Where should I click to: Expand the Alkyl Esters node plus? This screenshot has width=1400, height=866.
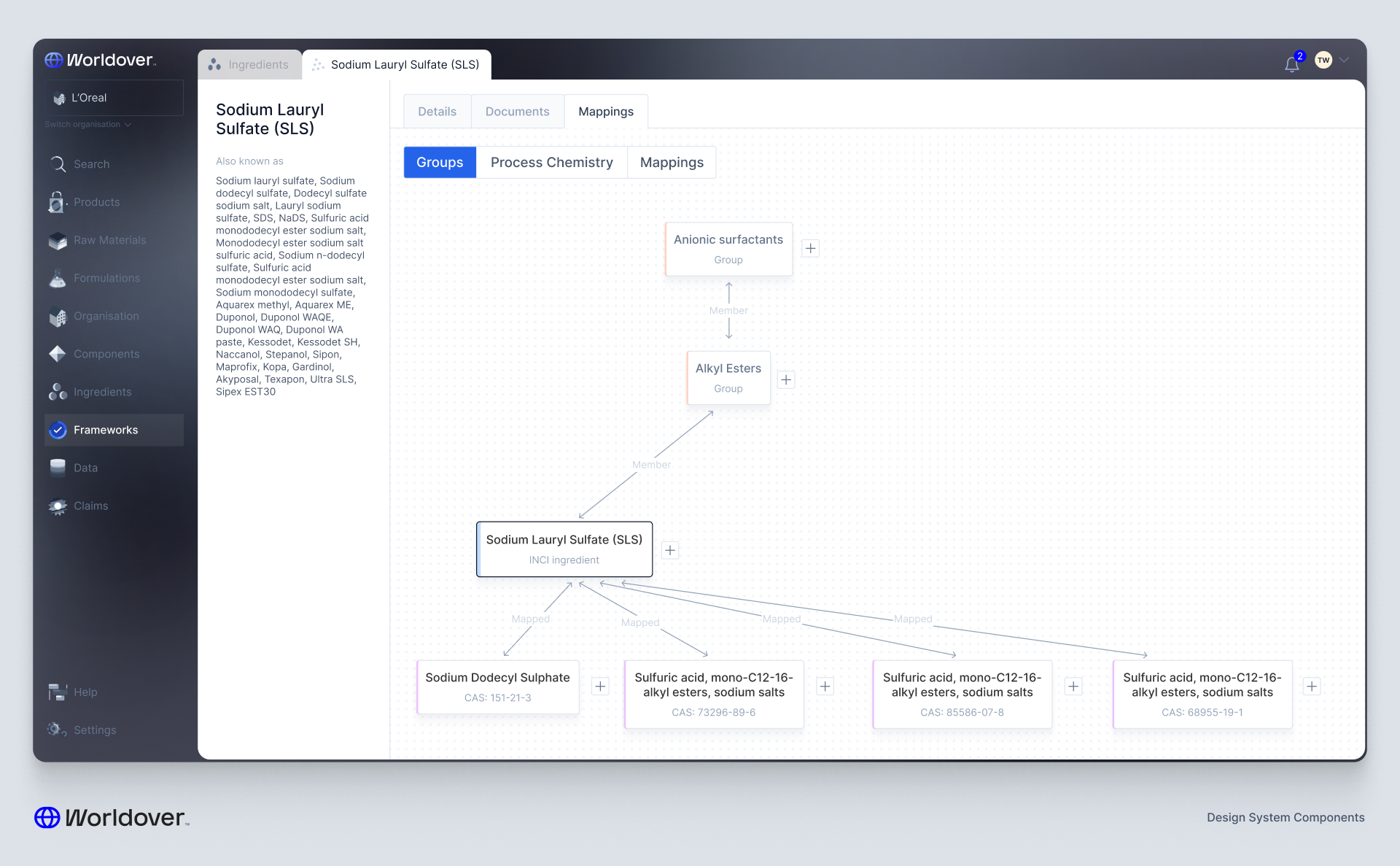pyautogui.click(x=786, y=379)
